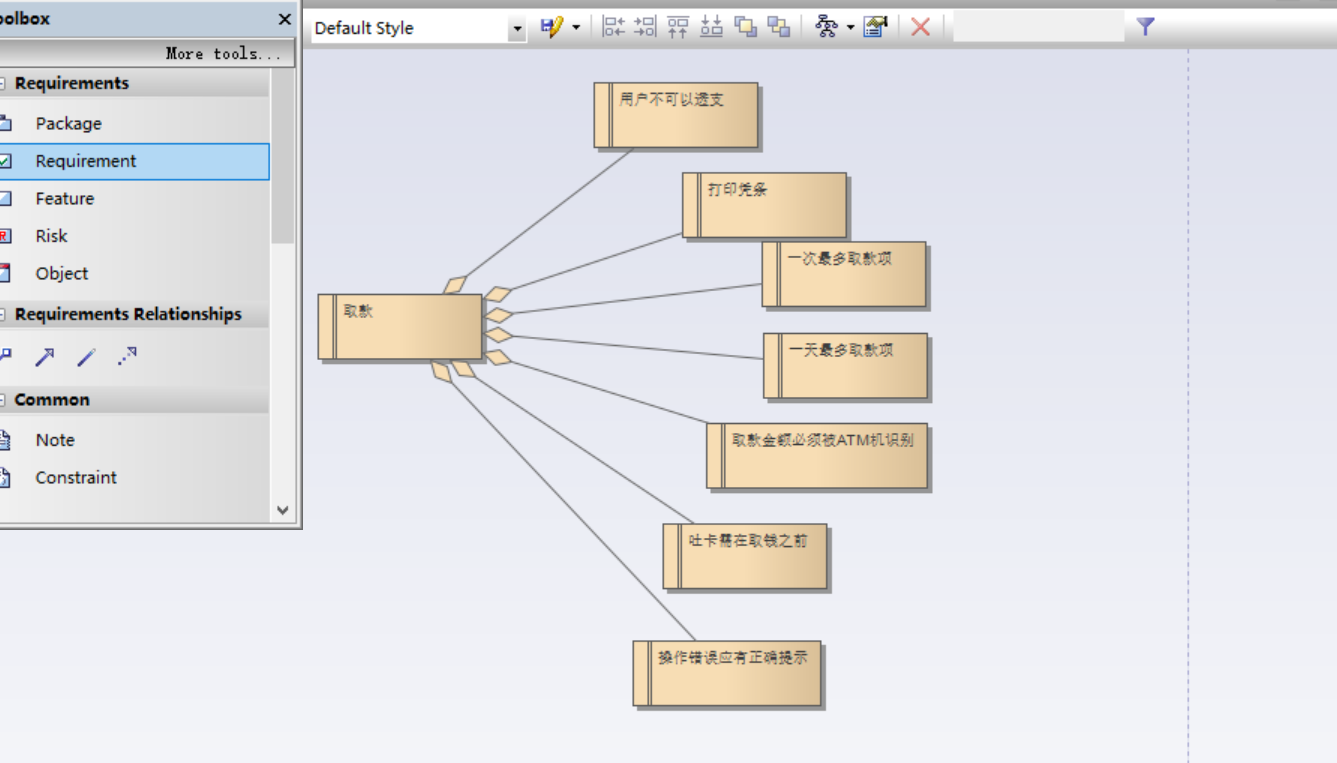Pick the solid arrow relationship tool
1337x763 pixels.
tap(45, 357)
